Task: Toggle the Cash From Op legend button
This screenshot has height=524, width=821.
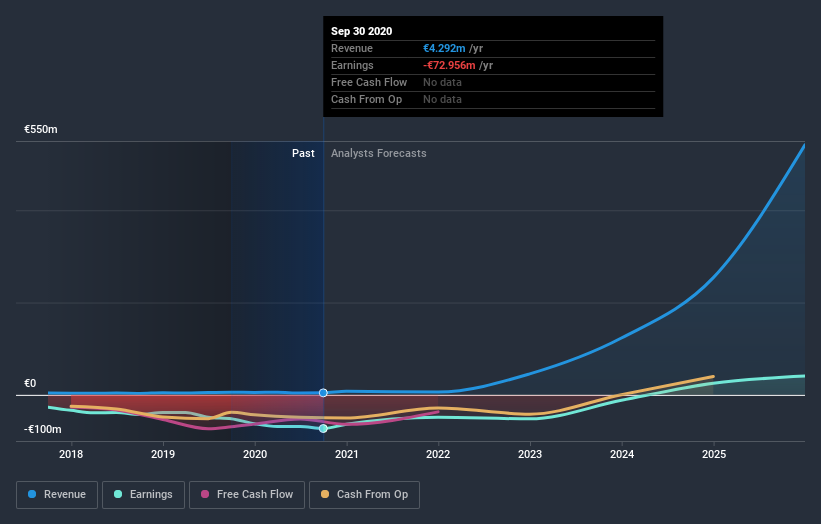Action: tap(364, 495)
